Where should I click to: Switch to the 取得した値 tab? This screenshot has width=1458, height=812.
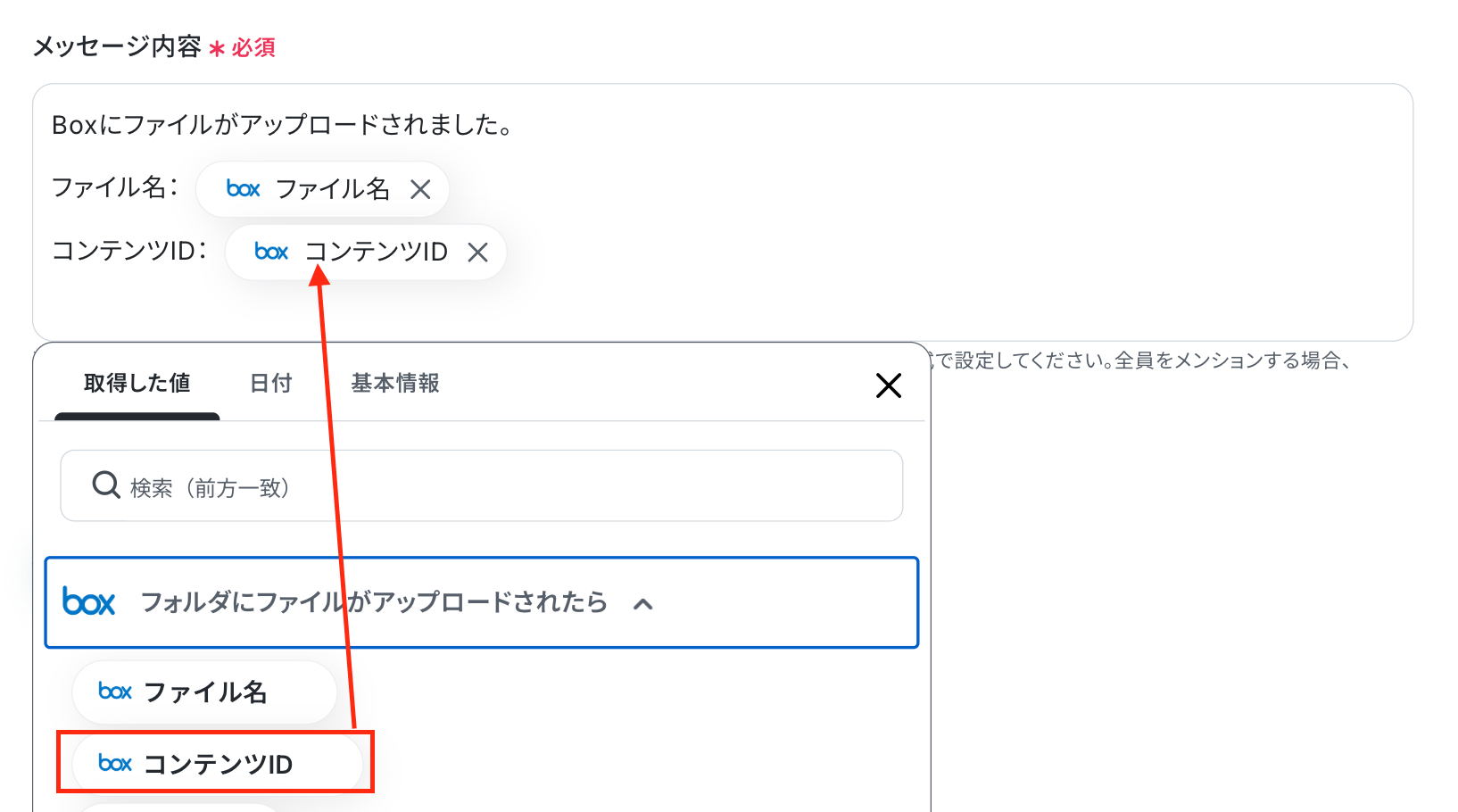(137, 384)
